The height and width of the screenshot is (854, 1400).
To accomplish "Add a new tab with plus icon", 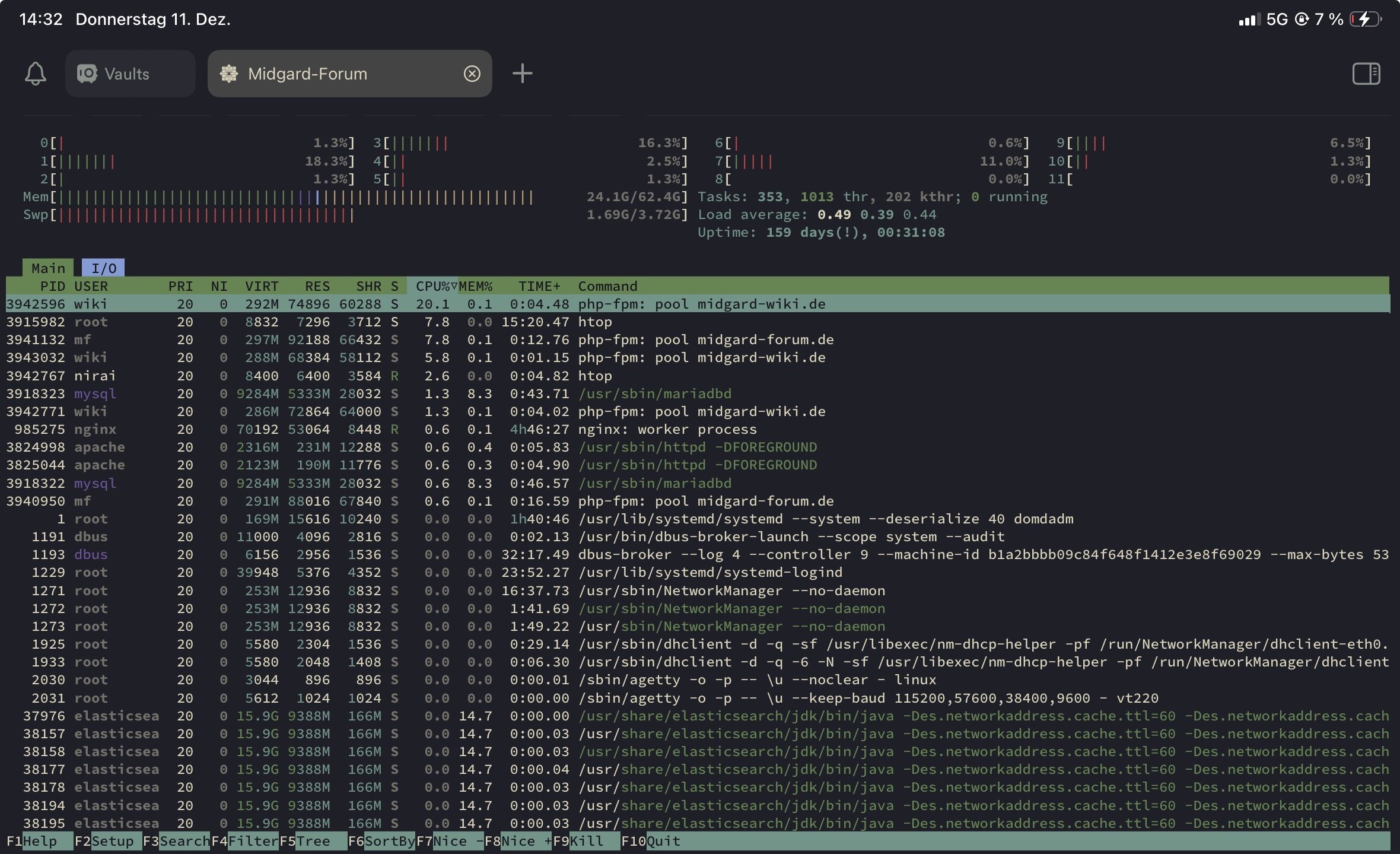I will click(x=522, y=74).
